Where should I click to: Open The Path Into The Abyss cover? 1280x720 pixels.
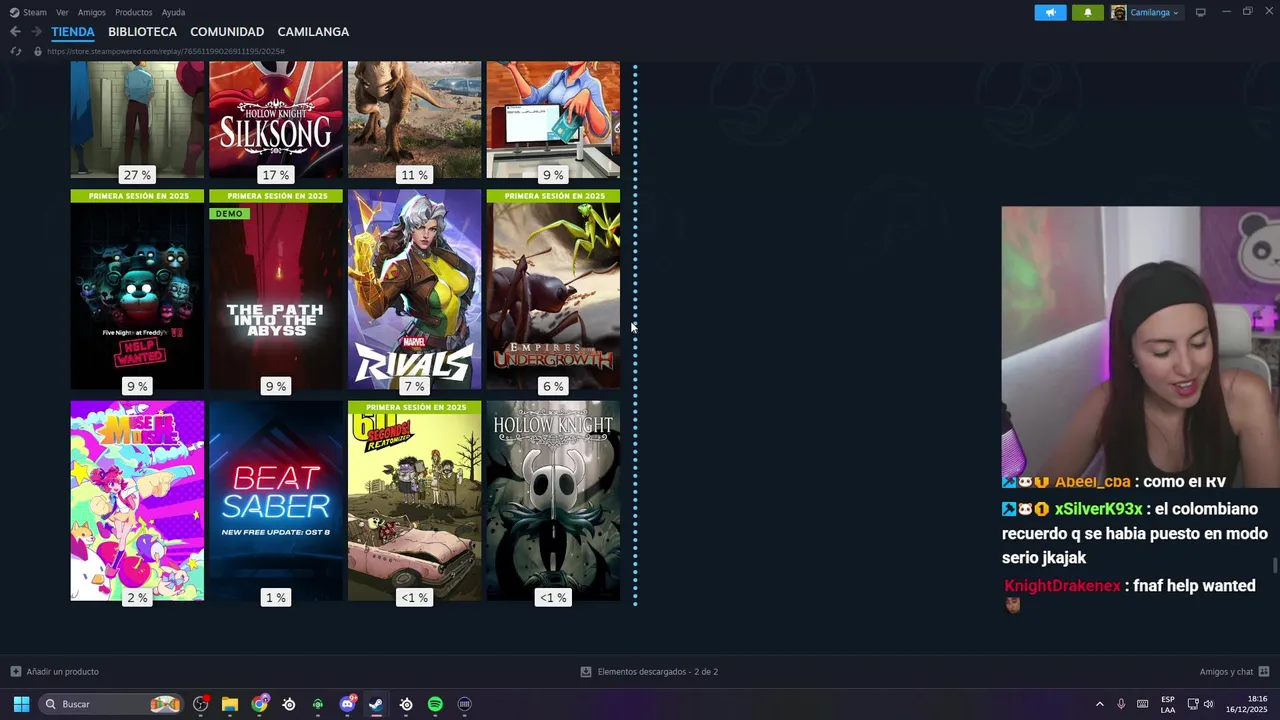[276, 295]
